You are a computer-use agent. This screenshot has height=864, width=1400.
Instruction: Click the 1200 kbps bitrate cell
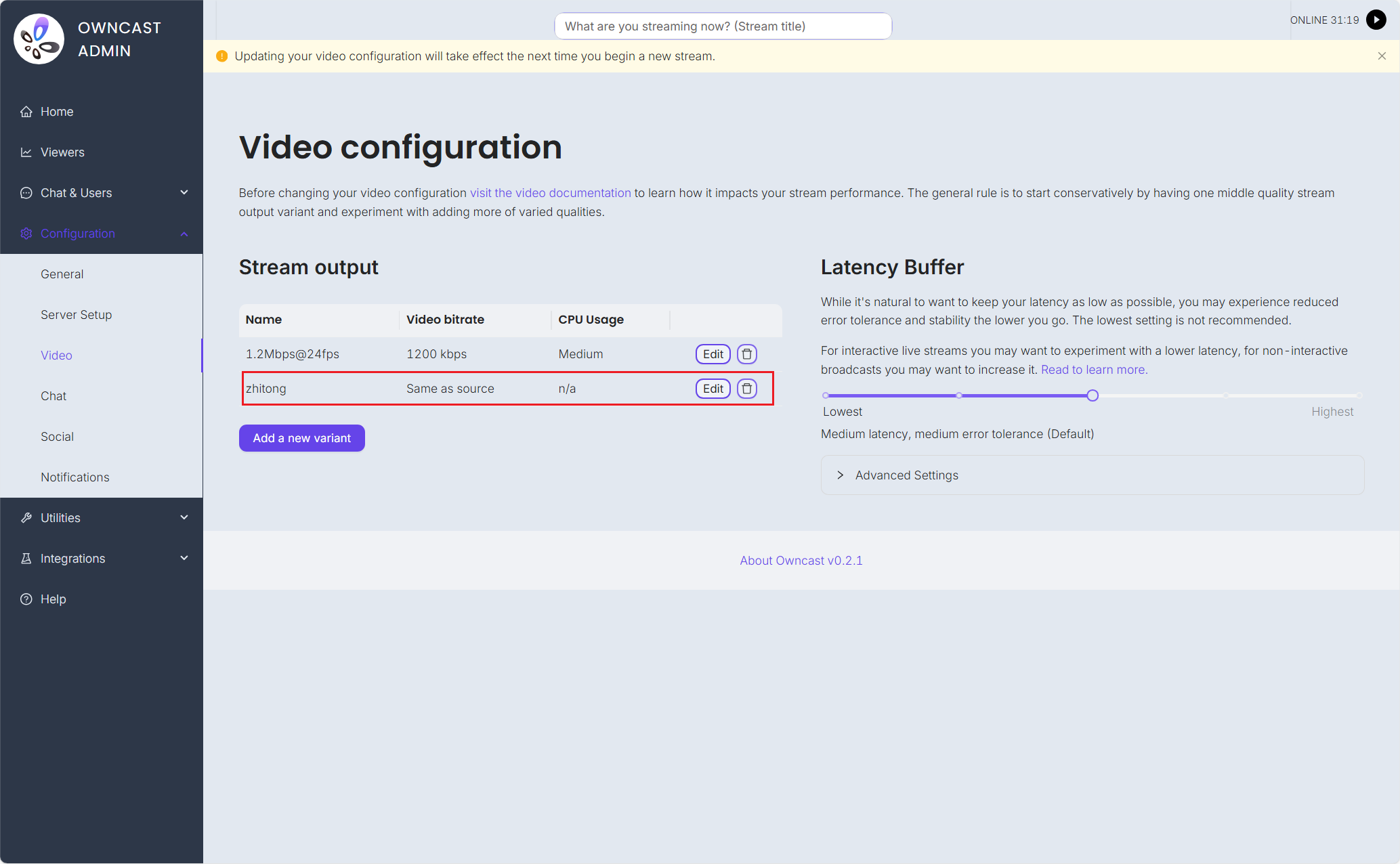(437, 354)
